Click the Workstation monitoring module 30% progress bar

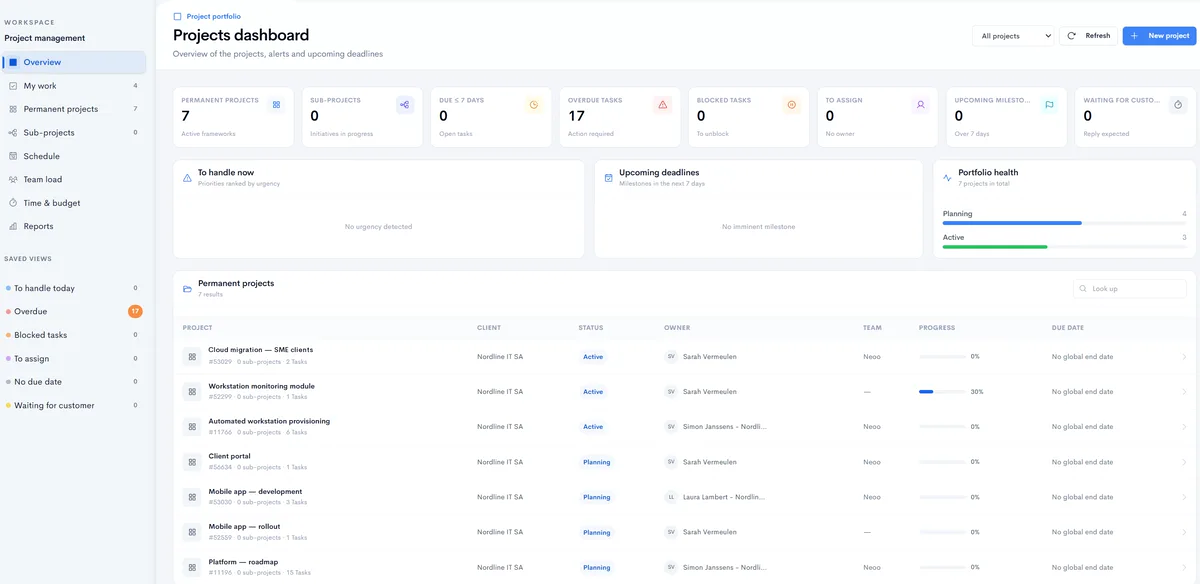[942, 392]
